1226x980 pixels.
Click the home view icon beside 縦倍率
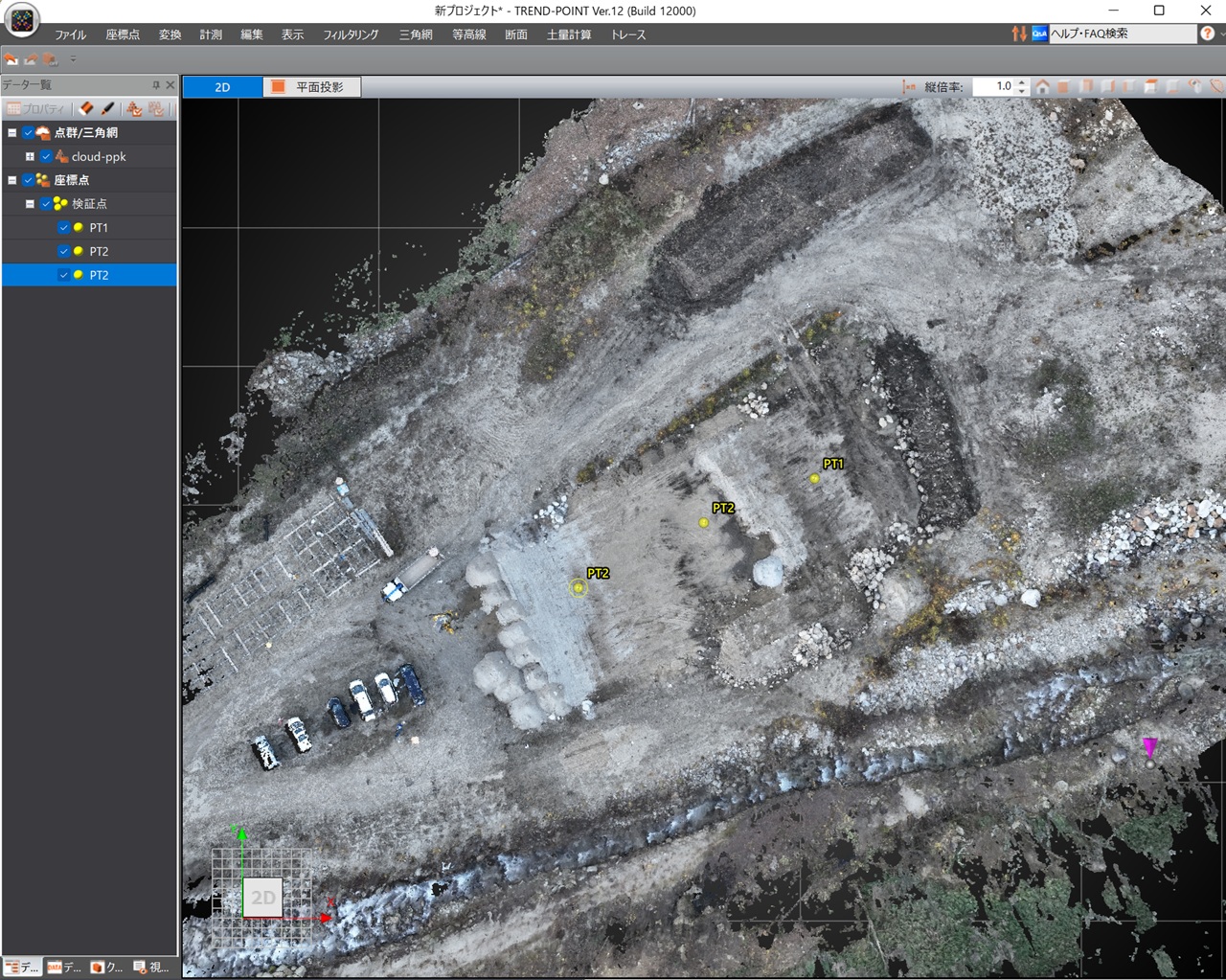point(1043,87)
